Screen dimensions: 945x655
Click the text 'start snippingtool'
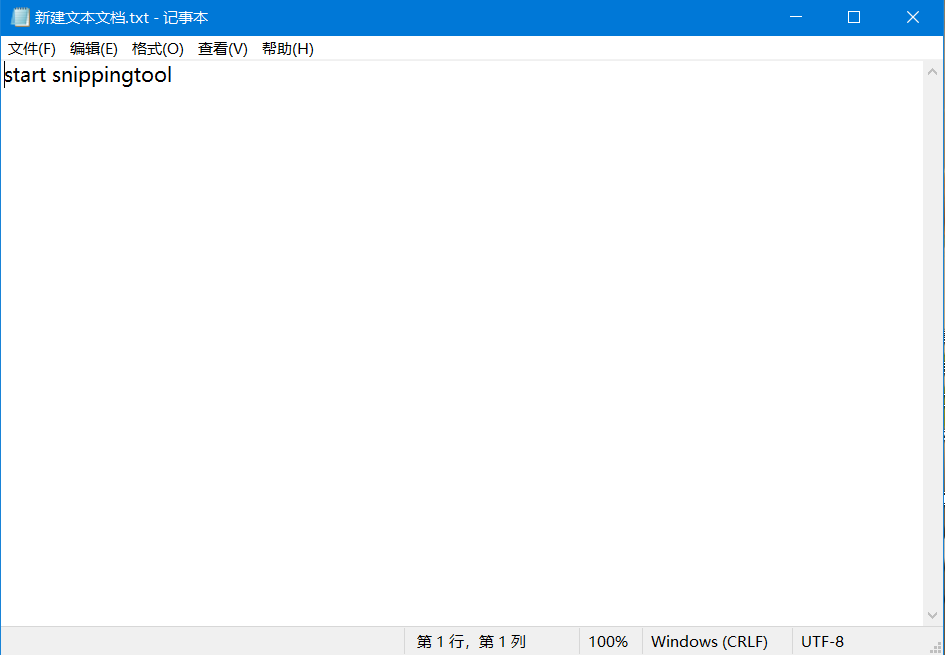point(88,75)
